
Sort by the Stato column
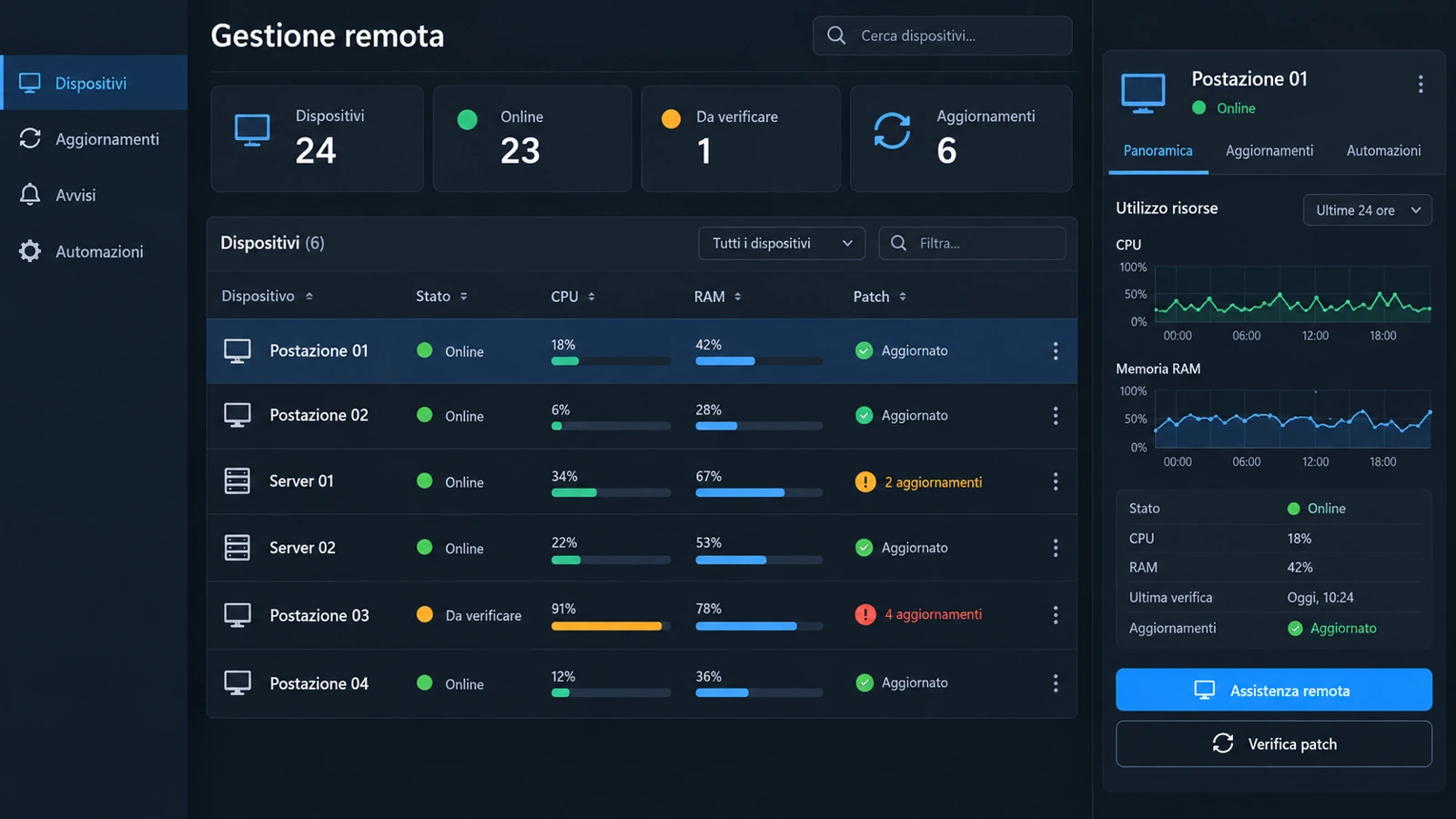[441, 297]
